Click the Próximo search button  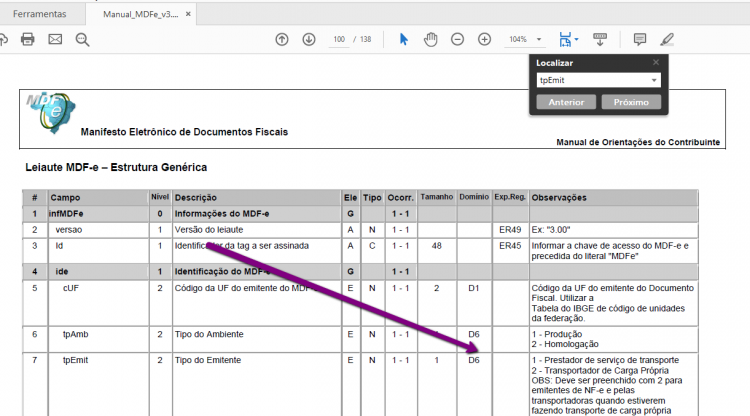pyautogui.click(x=631, y=102)
